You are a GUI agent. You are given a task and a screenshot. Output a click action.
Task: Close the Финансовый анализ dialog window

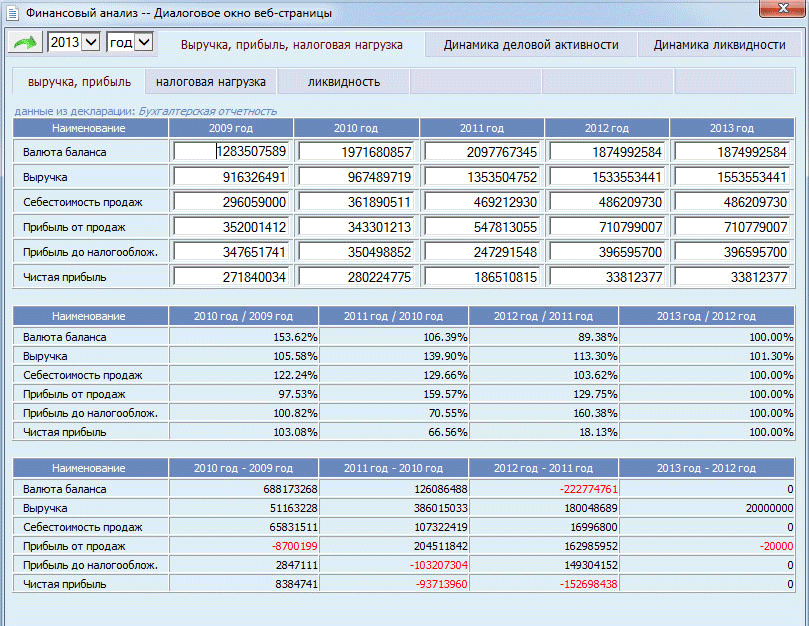783,8
